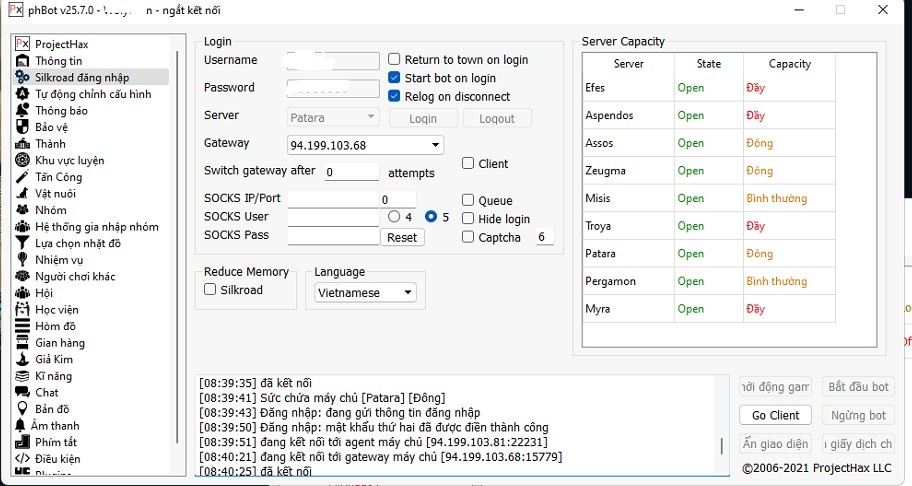Image resolution: width=912 pixels, height=486 pixels.
Task: Select the keyboard icon for Phím tắt
Action: 22,442
